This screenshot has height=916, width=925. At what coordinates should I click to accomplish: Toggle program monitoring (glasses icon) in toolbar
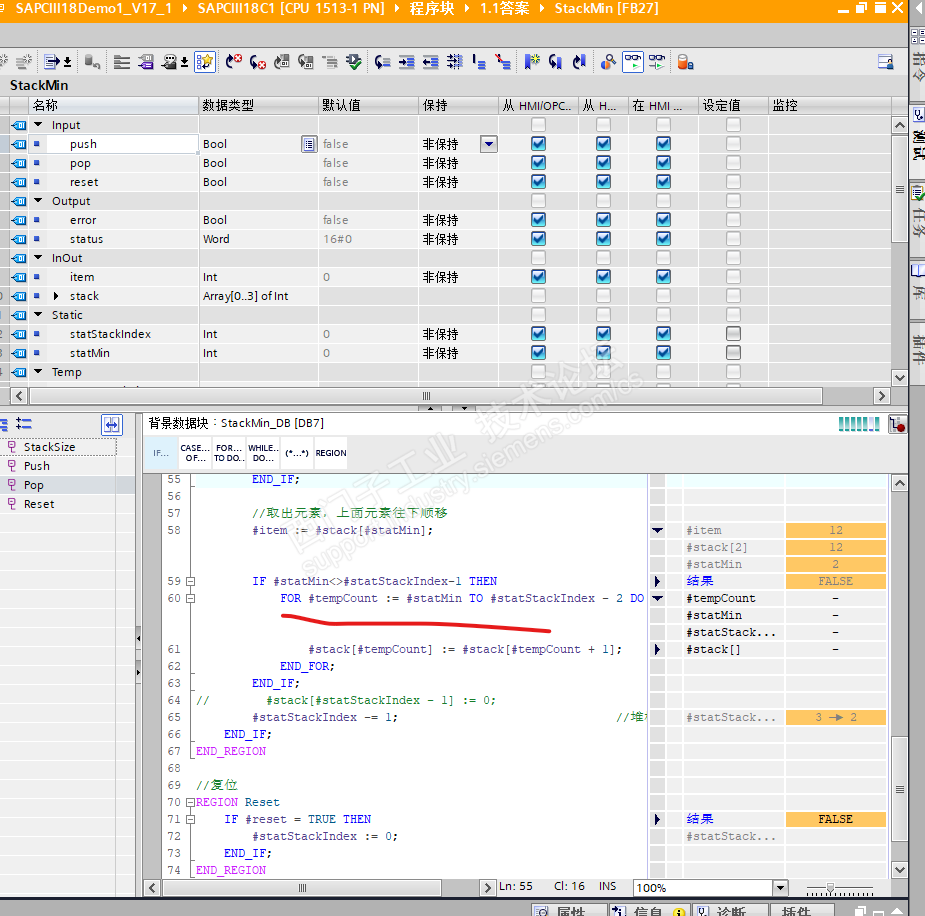pos(632,62)
